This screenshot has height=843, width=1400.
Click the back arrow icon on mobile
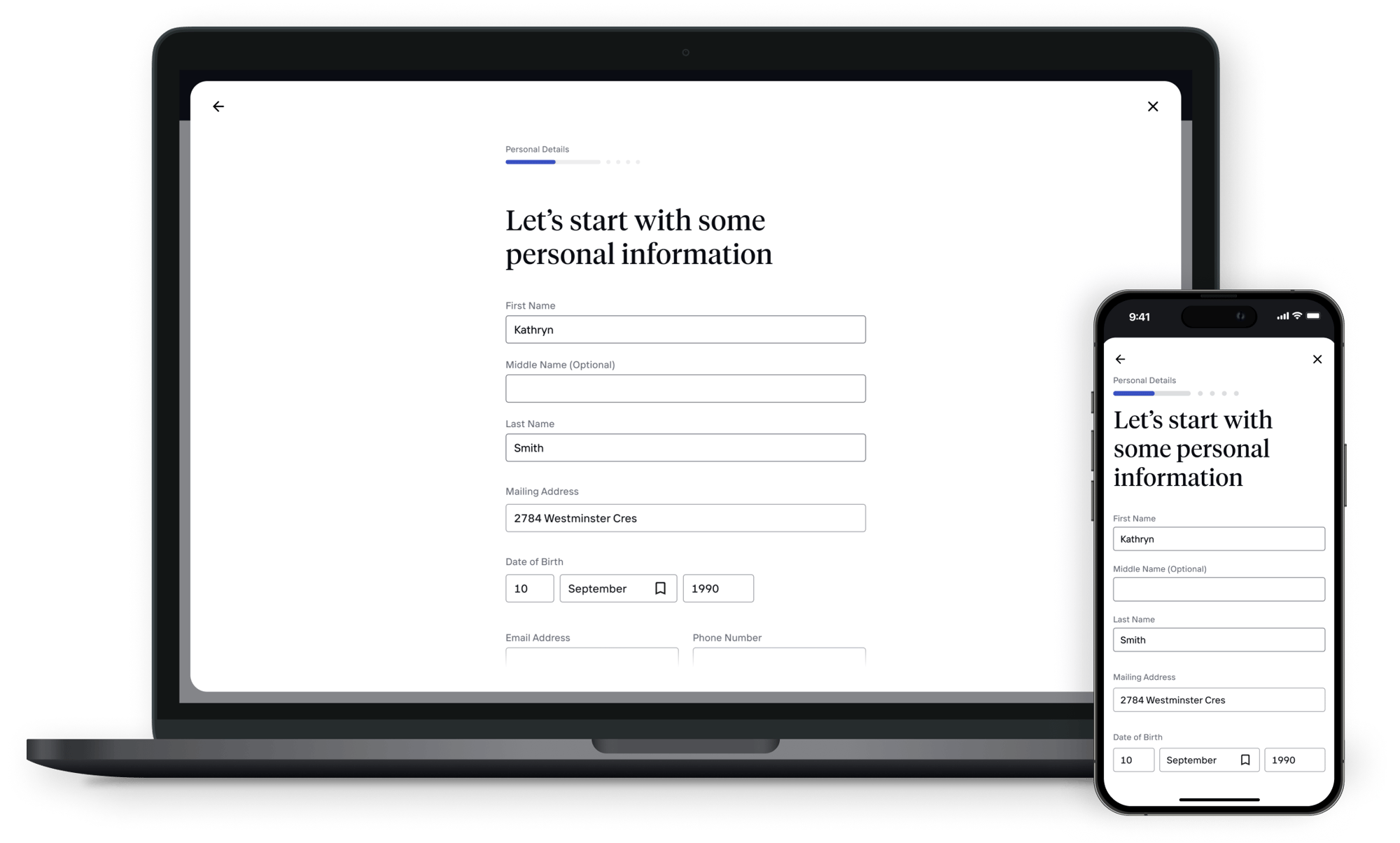point(1121,358)
